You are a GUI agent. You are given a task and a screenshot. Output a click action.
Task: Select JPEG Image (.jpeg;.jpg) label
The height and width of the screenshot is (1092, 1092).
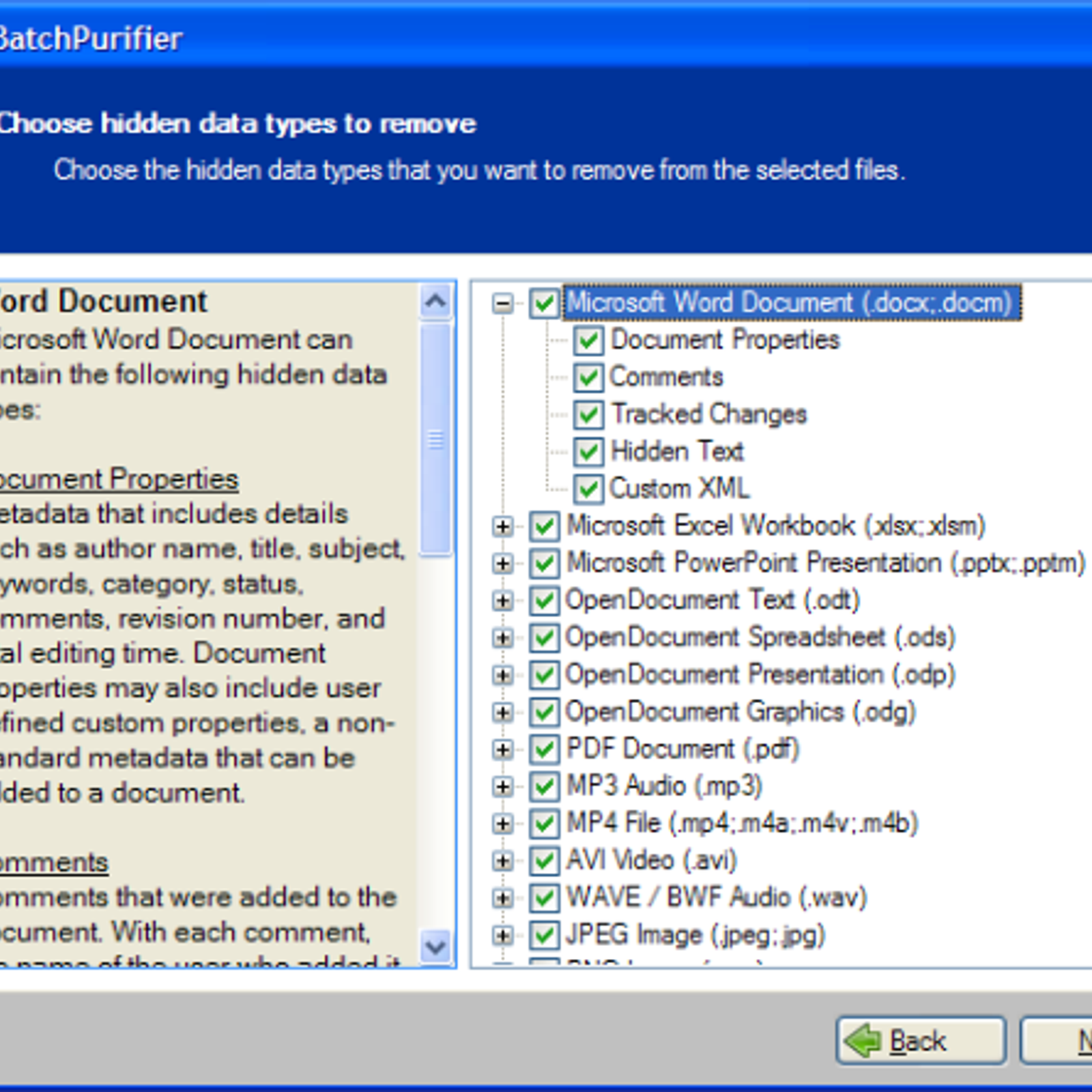[x=695, y=935]
